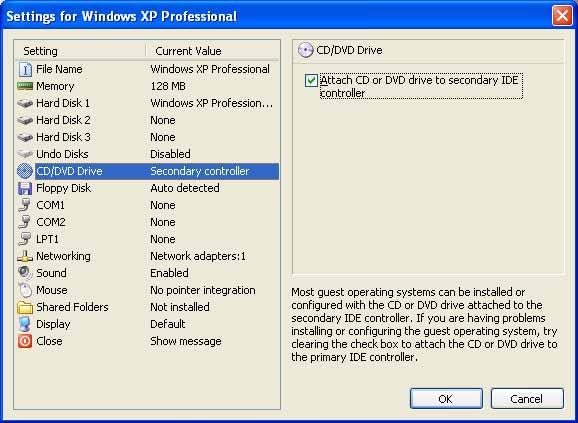
Task: Uncheck Attach CD or DVD drive checkbox
Action: click(311, 80)
